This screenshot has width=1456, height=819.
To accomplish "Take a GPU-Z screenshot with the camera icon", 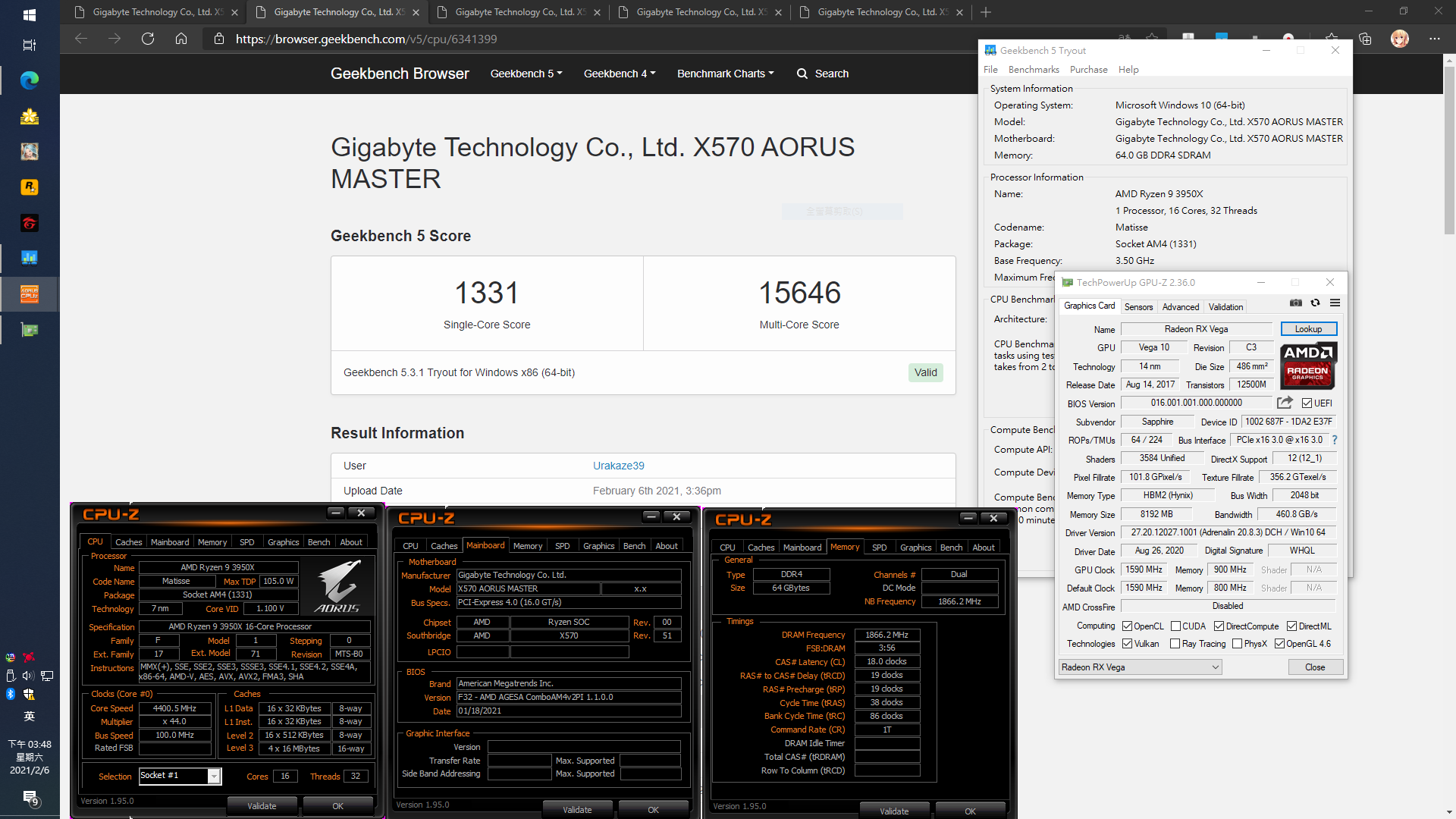I will 1296,303.
